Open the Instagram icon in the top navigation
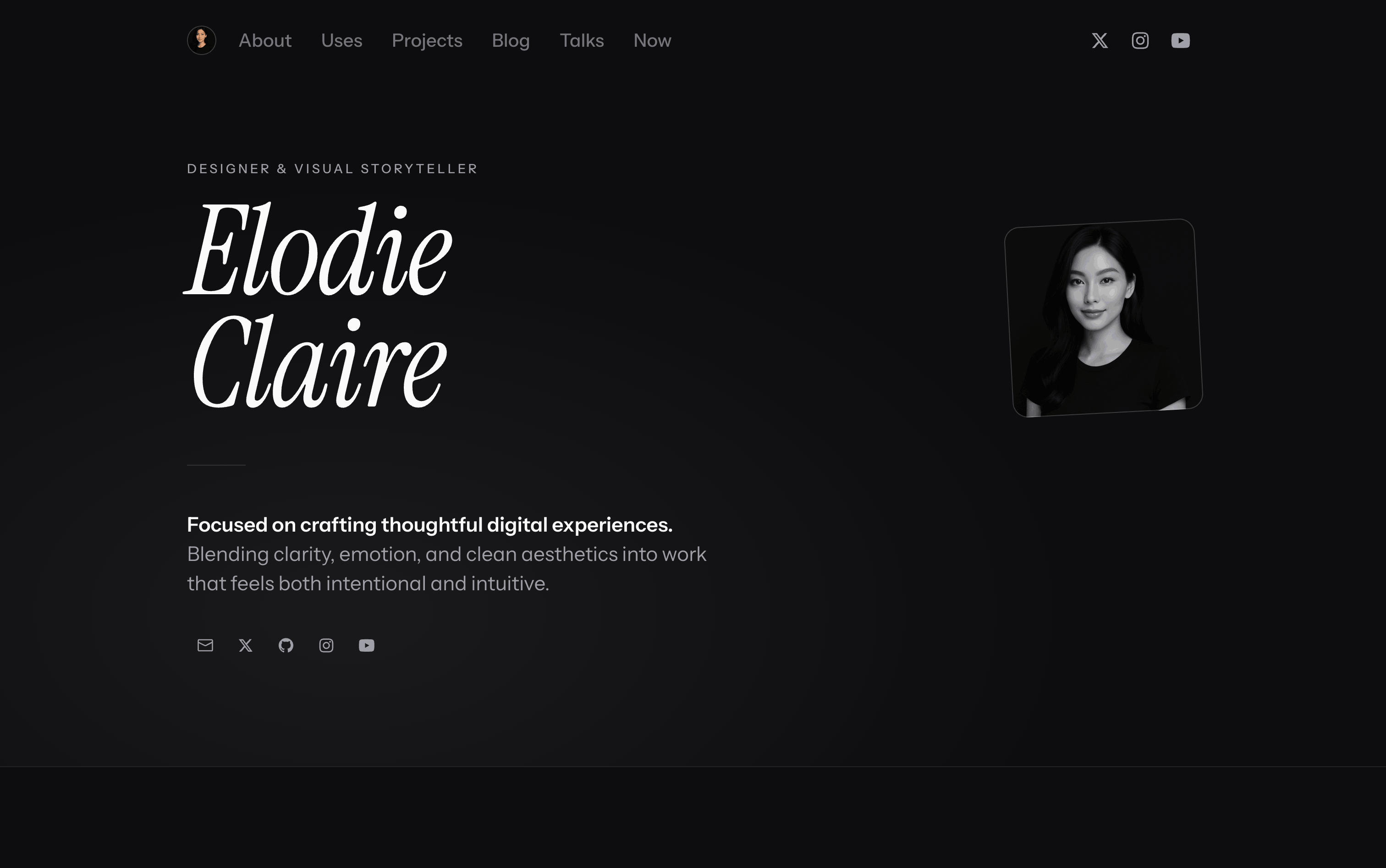The width and height of the screenshot is (1386, 868). pyautogui.click(x=1140, y=41)
